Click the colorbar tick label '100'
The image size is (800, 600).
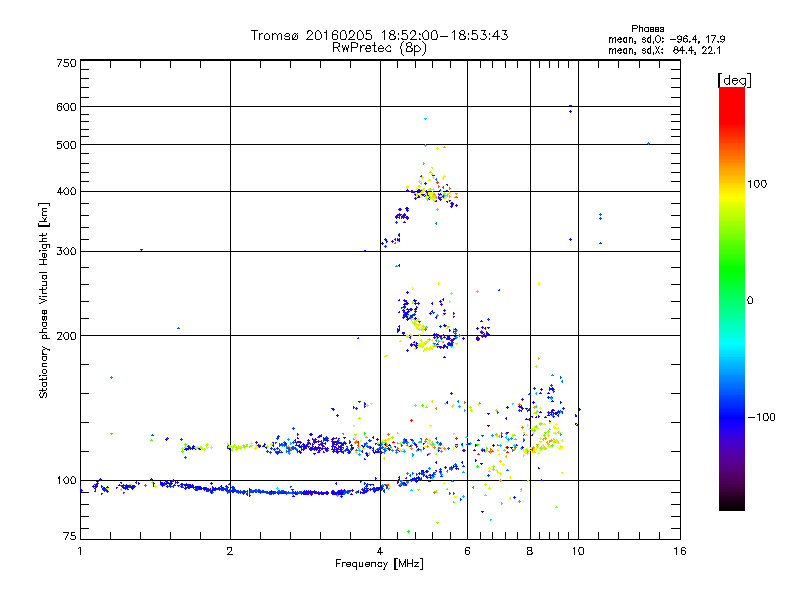(x=757, y=184)
